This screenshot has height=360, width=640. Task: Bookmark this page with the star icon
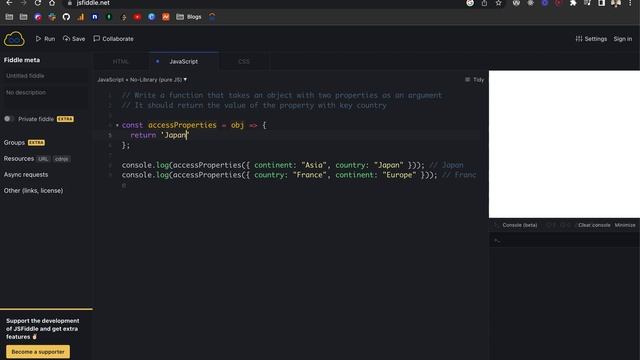(498, 3)
